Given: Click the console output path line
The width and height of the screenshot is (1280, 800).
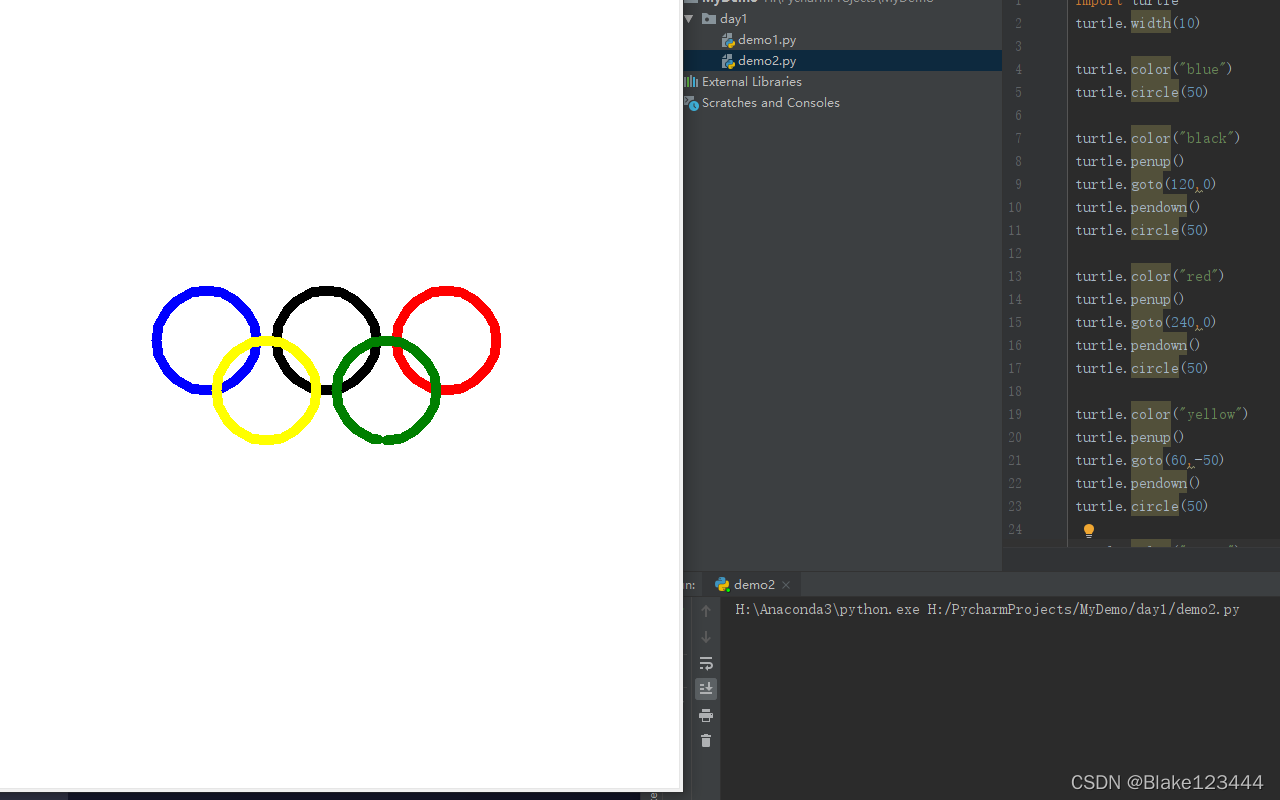Looking at the screenshot, I should (987, 609).
